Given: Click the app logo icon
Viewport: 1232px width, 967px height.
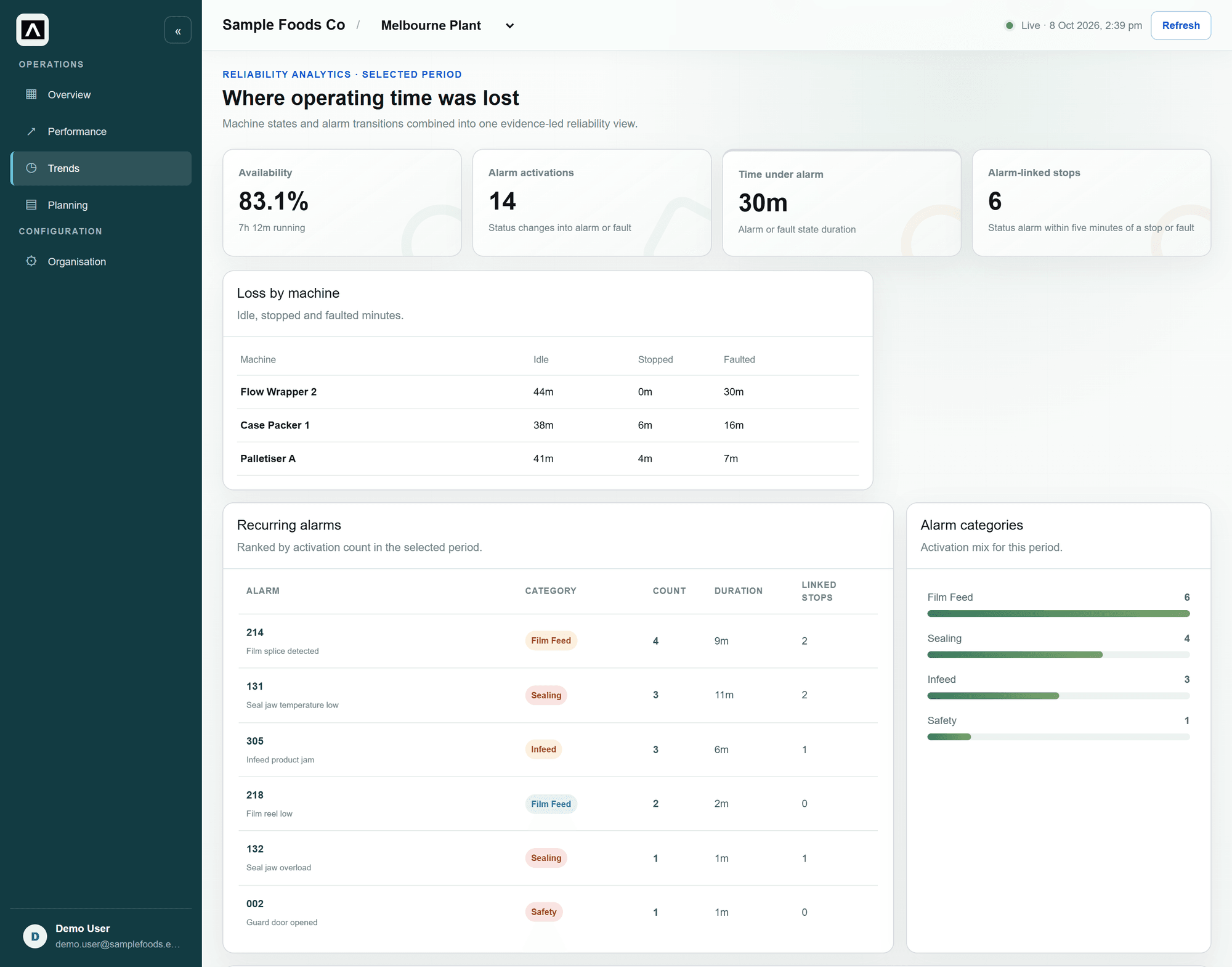Looking at the screenshot, I should tap(33, 30).
